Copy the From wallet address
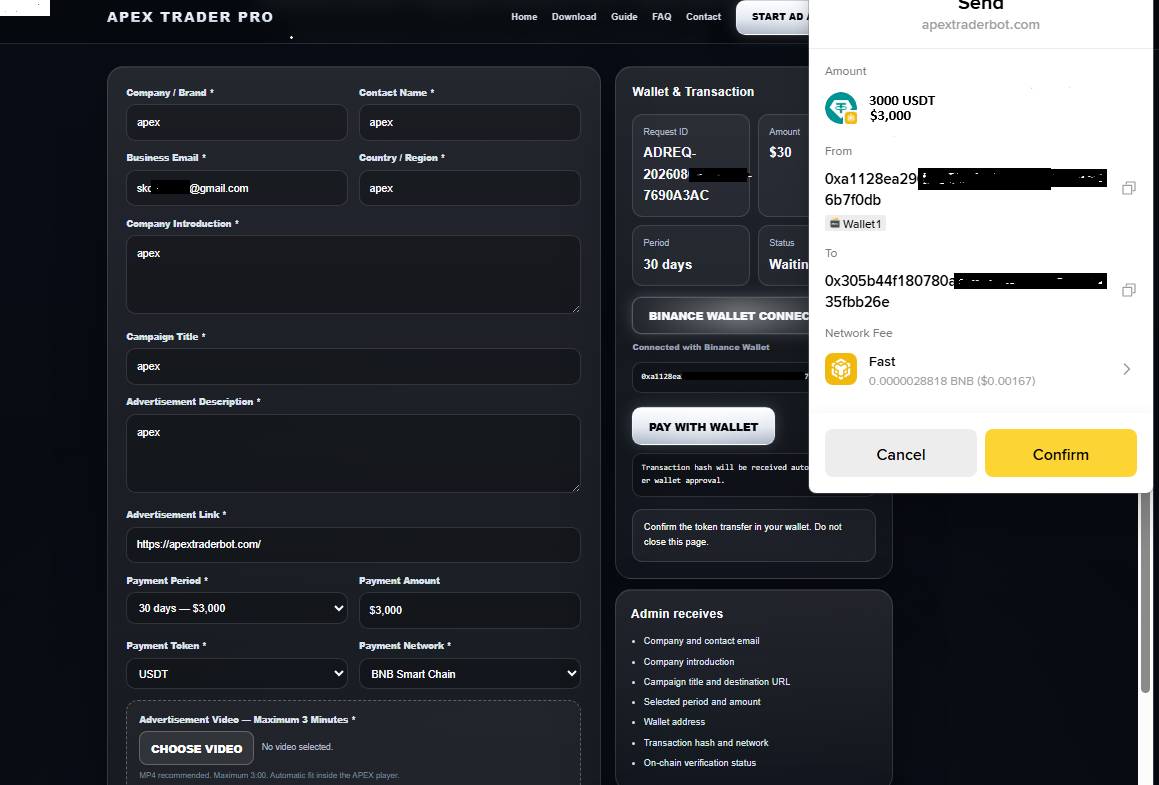 pos(1128,188)
